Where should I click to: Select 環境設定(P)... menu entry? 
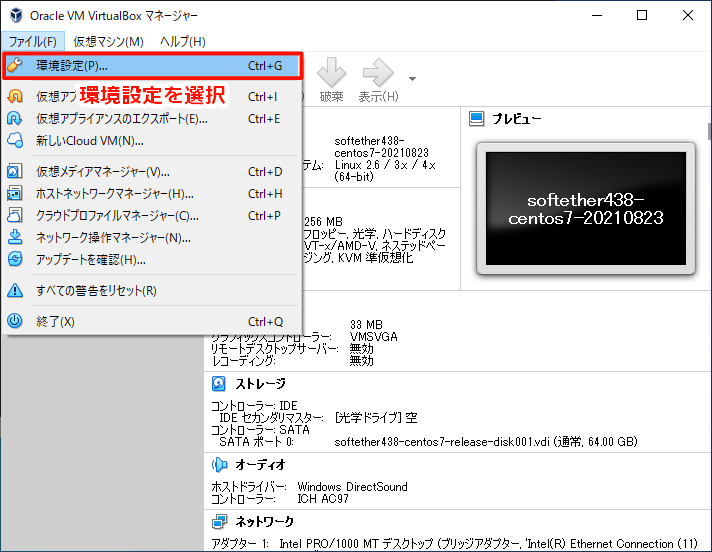[152, 66]
